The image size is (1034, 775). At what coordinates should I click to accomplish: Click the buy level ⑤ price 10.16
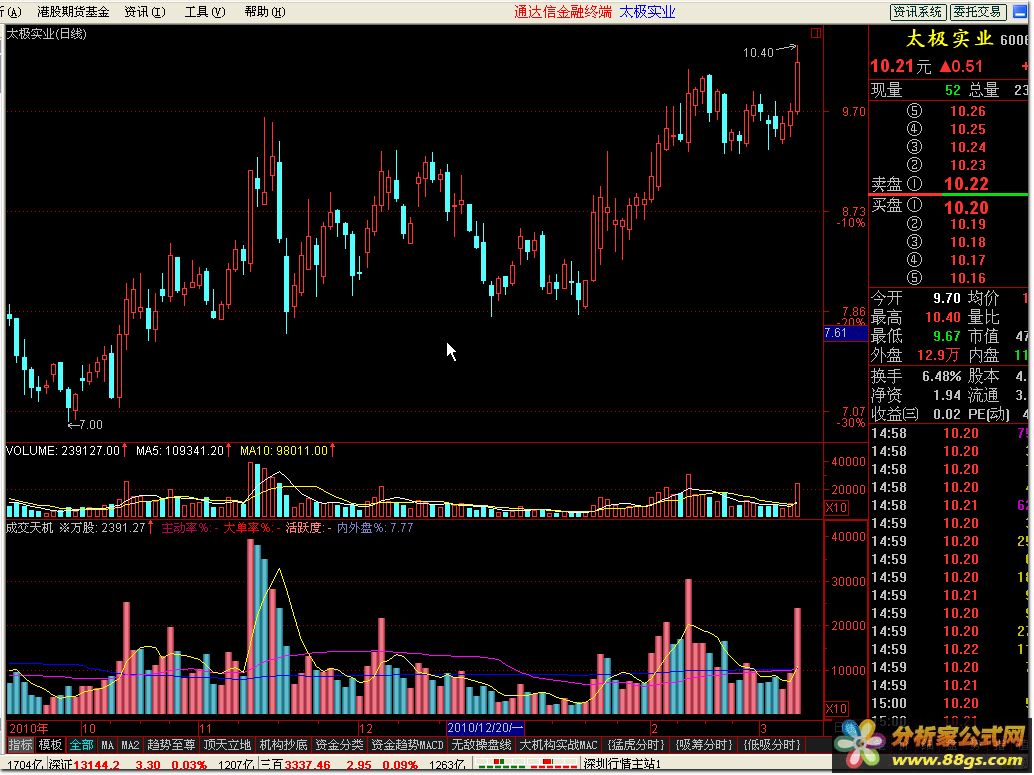(967, 278)
